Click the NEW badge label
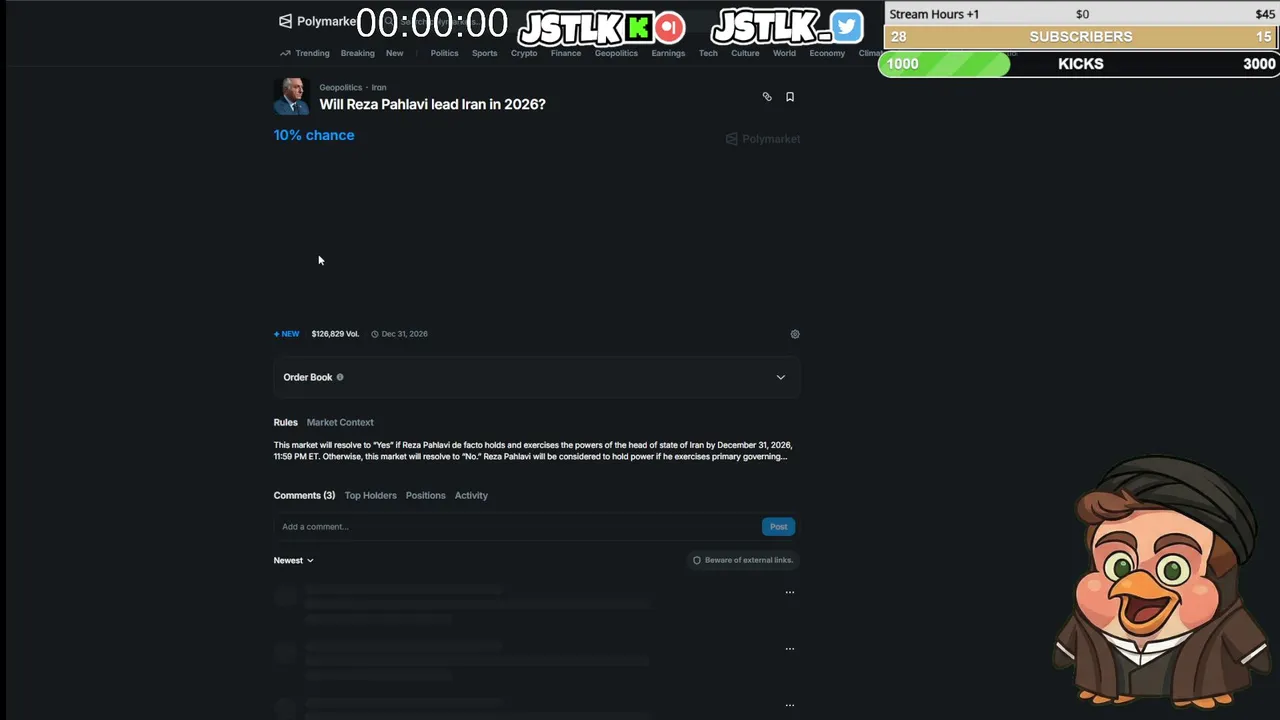 [x=287, y=334]
